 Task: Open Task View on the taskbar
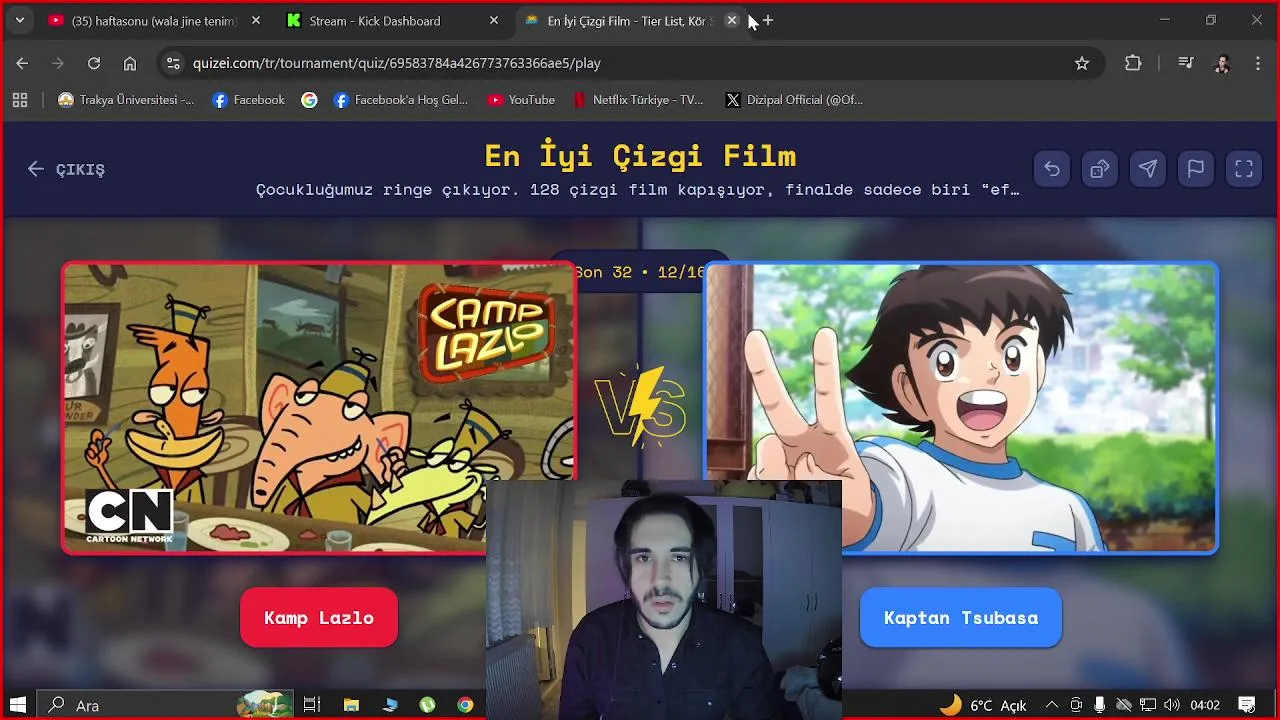click(x=312, y=705)
